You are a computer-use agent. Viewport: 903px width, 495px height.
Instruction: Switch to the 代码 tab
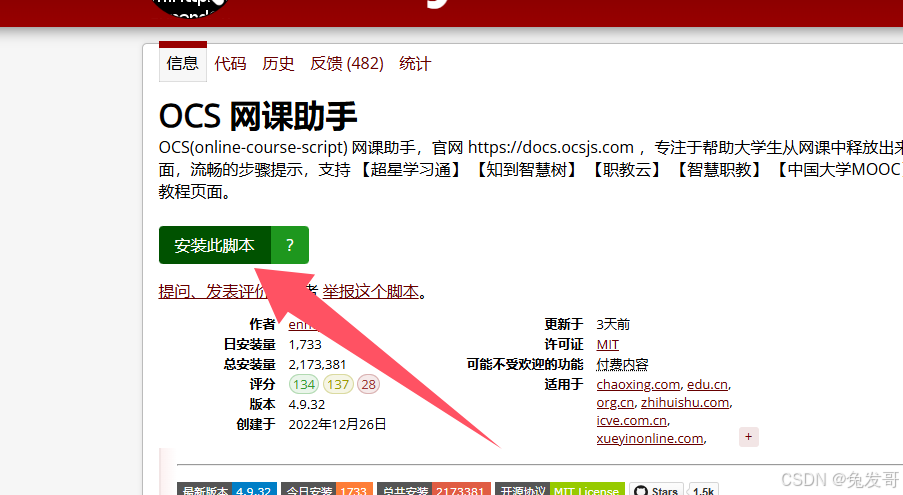coord(230,63)
